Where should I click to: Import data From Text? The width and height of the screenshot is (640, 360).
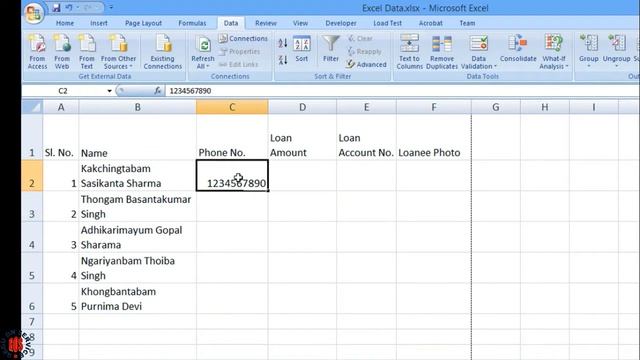point(87,52)
